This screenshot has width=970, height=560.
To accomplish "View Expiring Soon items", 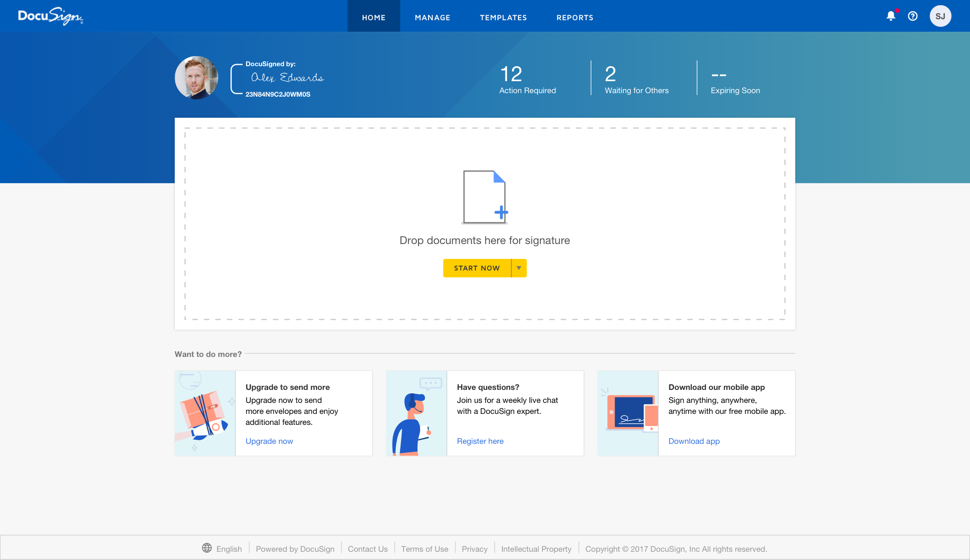I will (735, 80).
